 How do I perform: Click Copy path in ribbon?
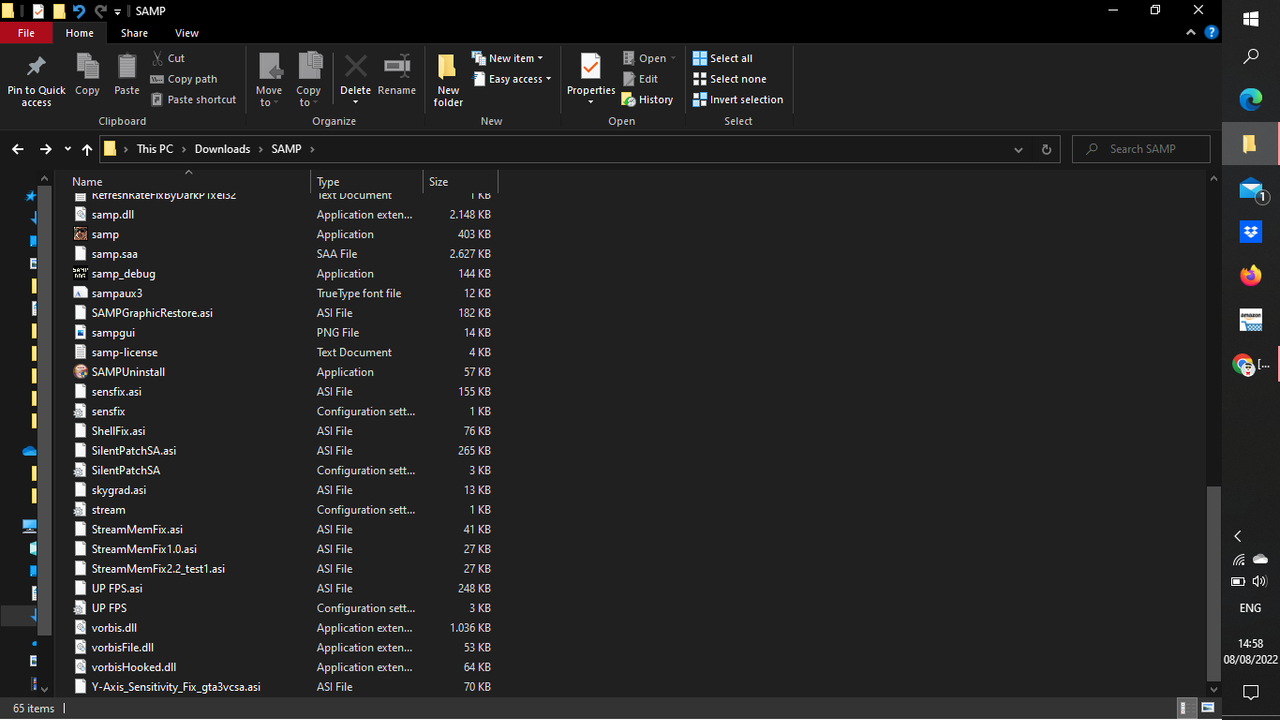tap(184, 79)
